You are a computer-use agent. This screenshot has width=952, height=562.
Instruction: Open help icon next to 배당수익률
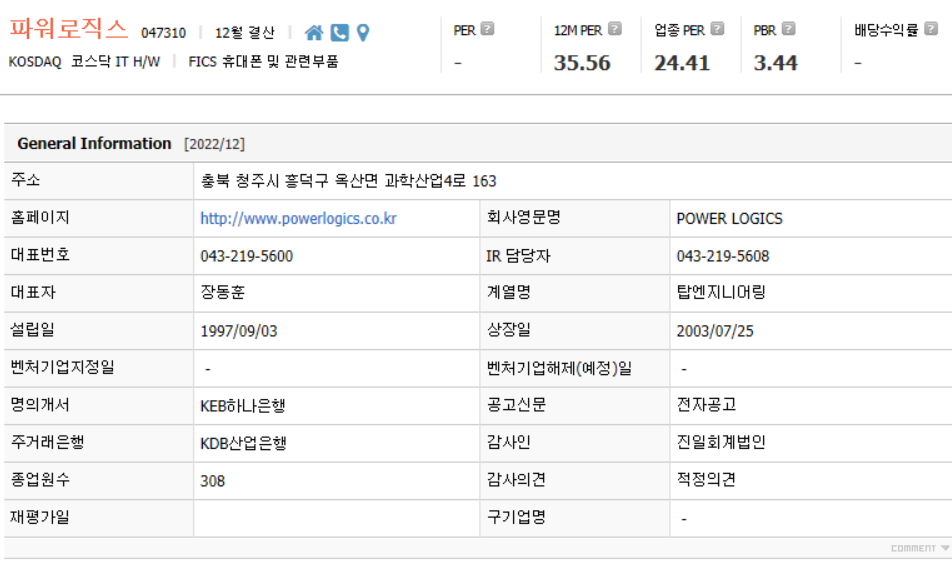(x=931, y=29)
